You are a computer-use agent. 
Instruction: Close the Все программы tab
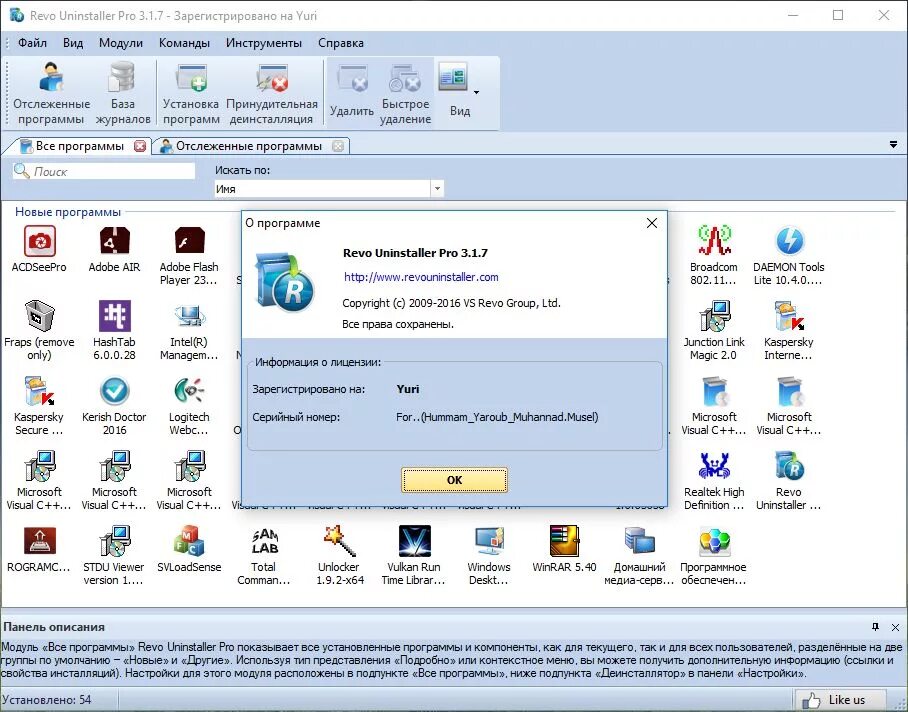tap(140, 146)
